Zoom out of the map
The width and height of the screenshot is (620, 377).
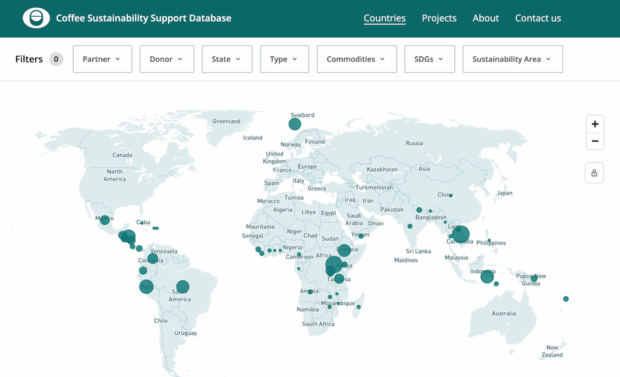pyautogui.click(x=595, y=141)
